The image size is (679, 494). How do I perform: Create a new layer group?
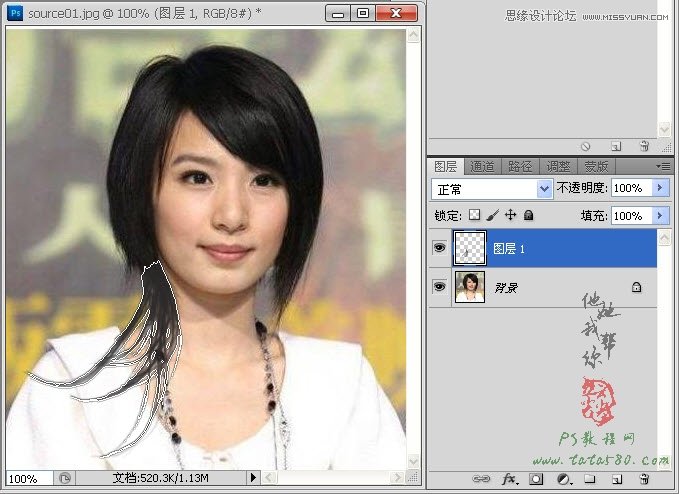(x=589, y=478)
